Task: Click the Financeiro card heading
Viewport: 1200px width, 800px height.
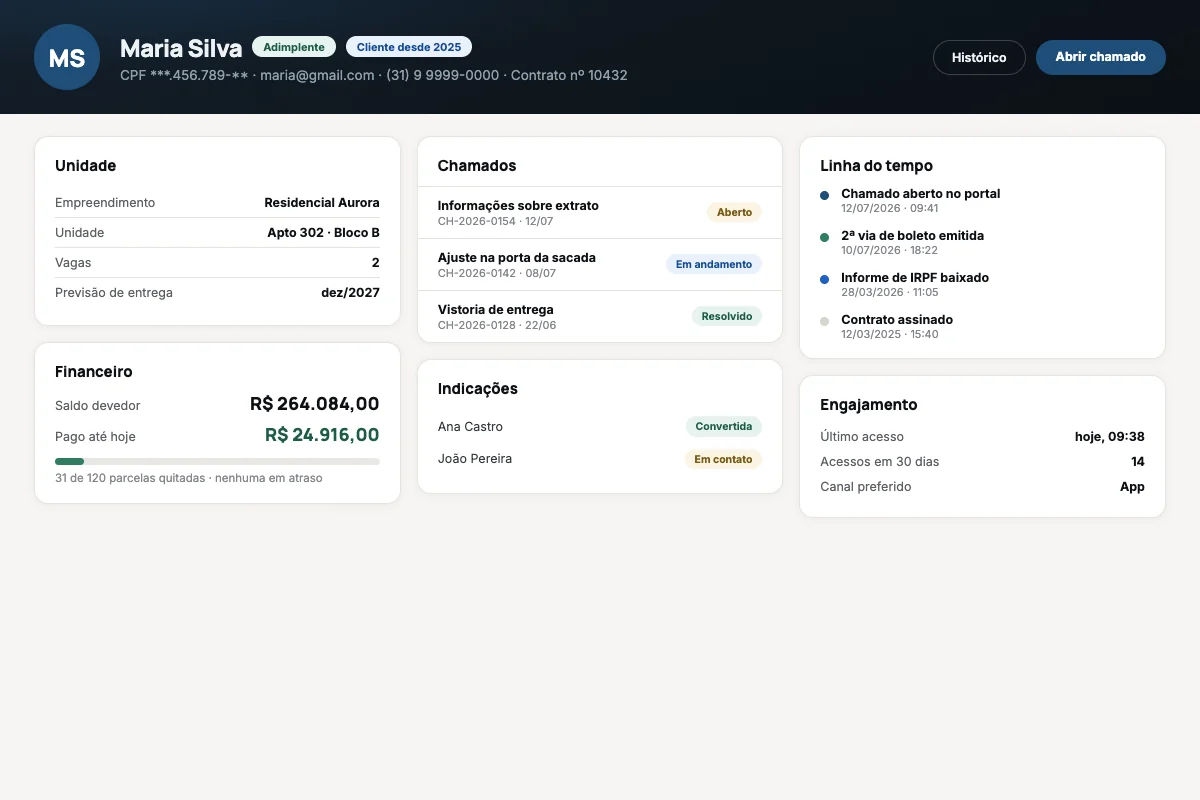Action: pos(94,372)
